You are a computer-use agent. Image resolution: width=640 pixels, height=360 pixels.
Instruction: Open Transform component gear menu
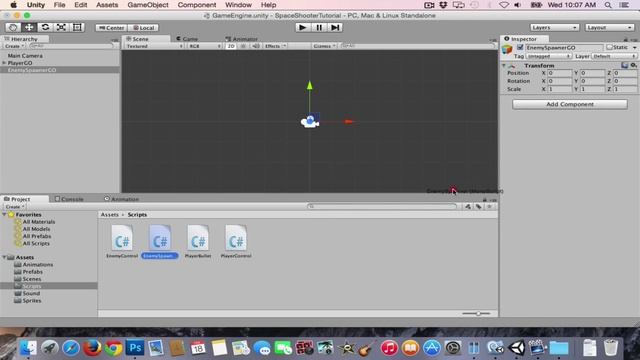point(633,65)
